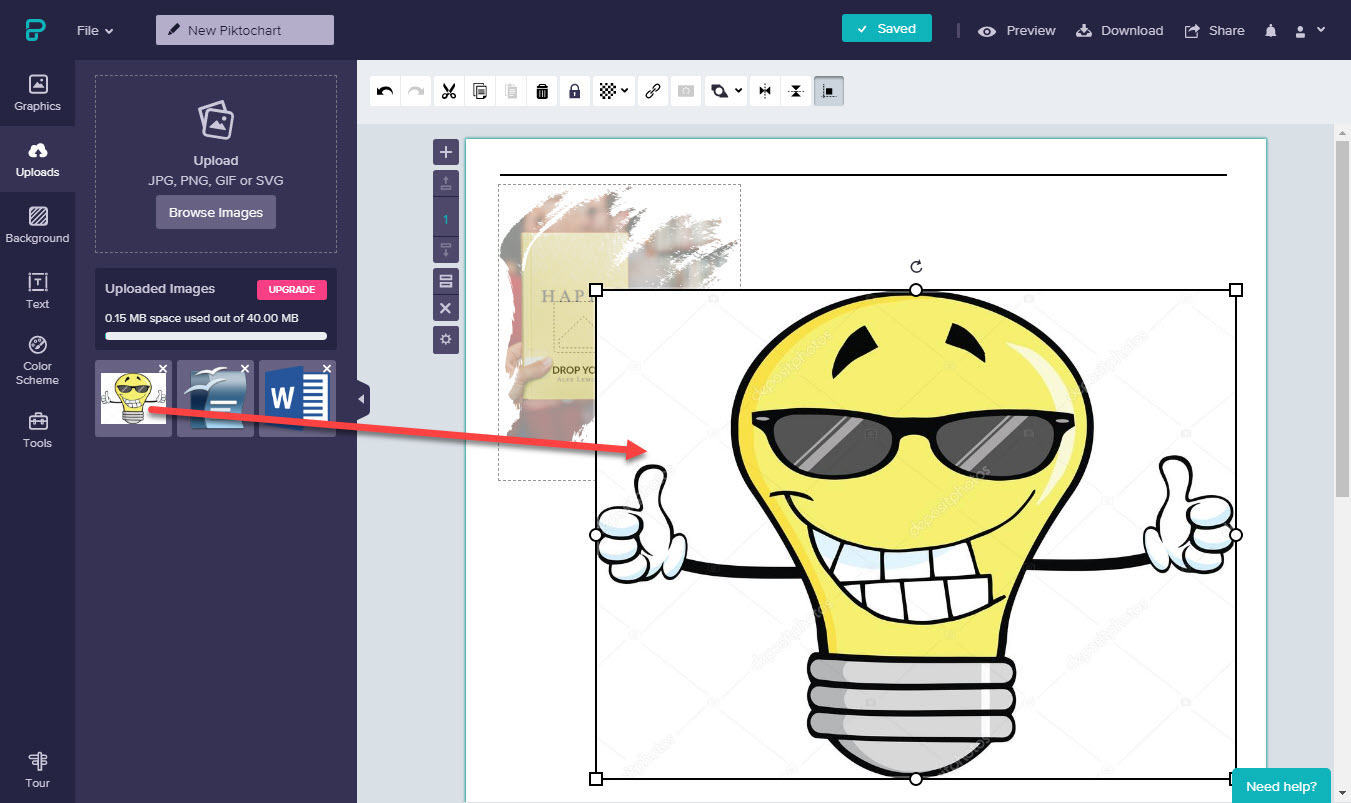Click the Download button
1351x803 pixels.
[x=1119, y=30]
